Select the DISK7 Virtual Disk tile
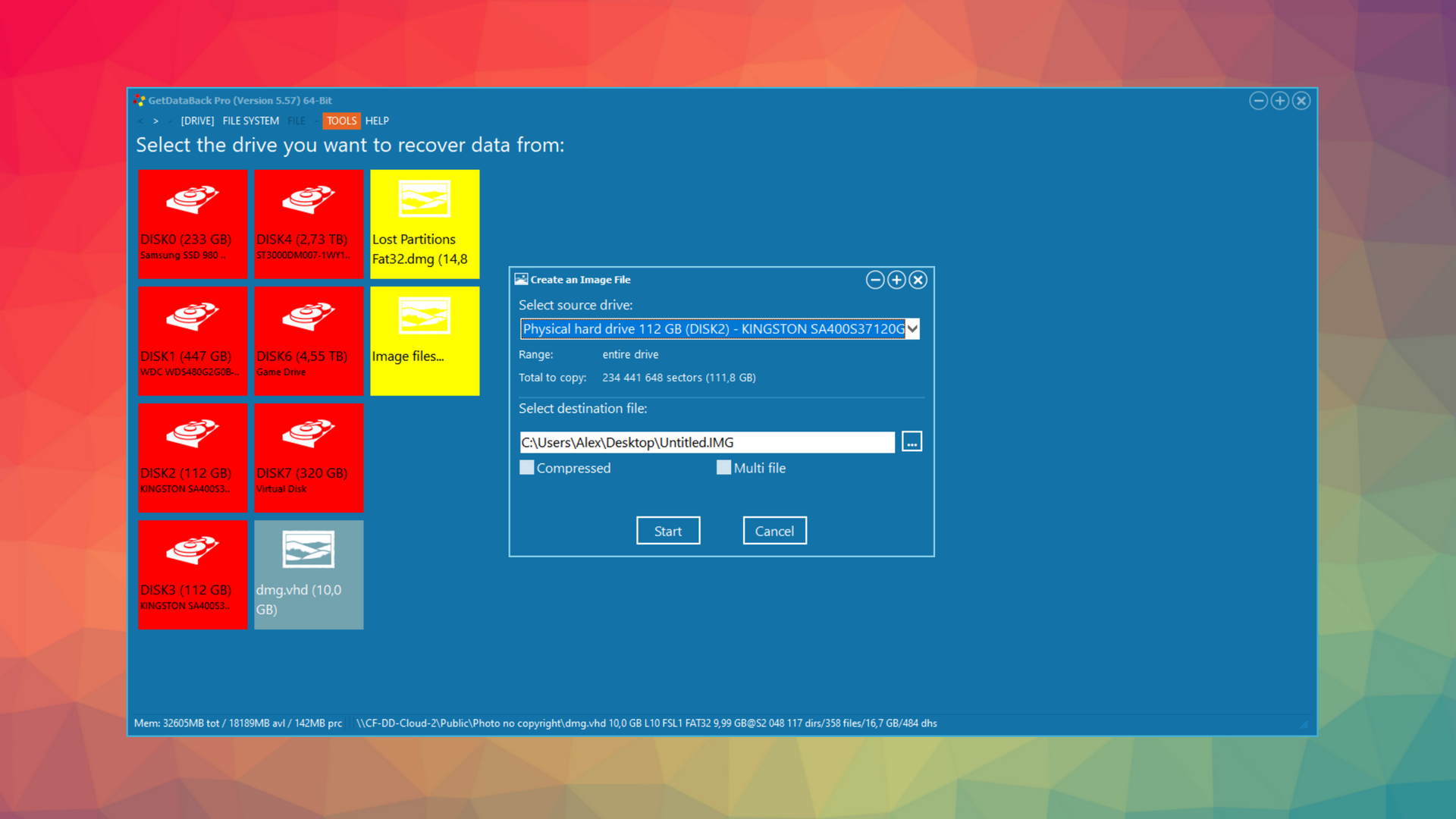 (309, 457)
